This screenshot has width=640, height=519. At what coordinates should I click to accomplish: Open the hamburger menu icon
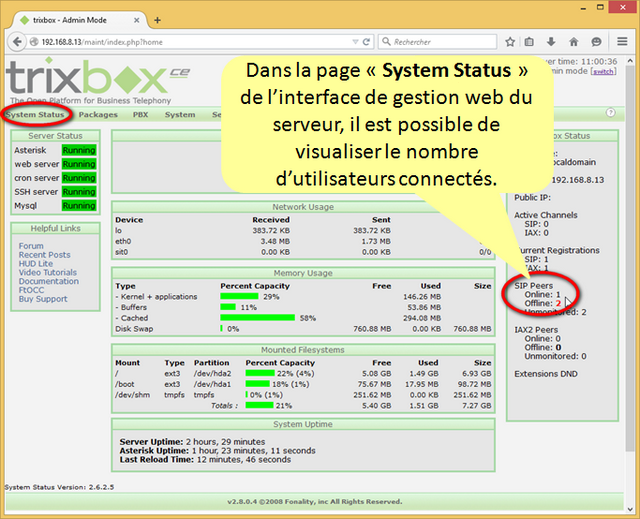(622, 42)
